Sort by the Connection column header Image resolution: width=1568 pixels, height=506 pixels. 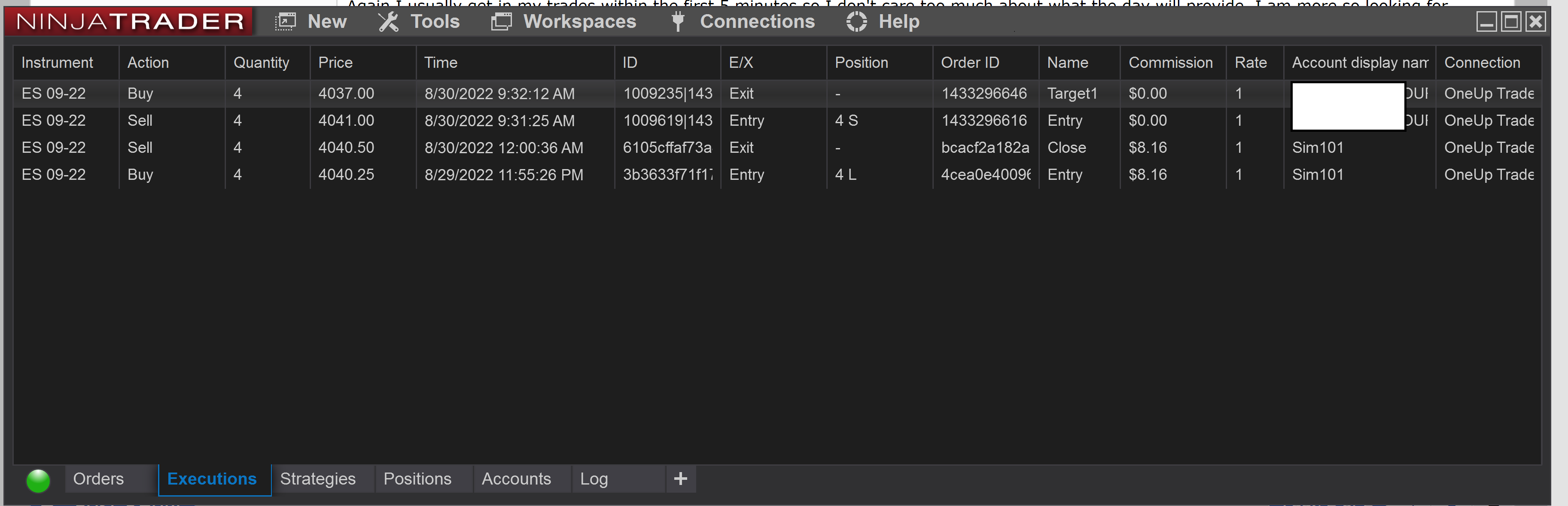1488,63
